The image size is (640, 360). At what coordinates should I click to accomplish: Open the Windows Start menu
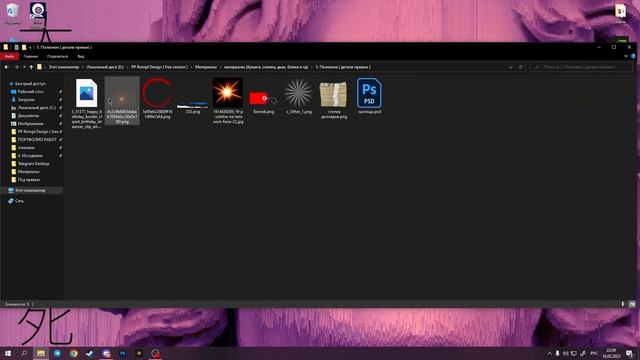click(8, 353)
